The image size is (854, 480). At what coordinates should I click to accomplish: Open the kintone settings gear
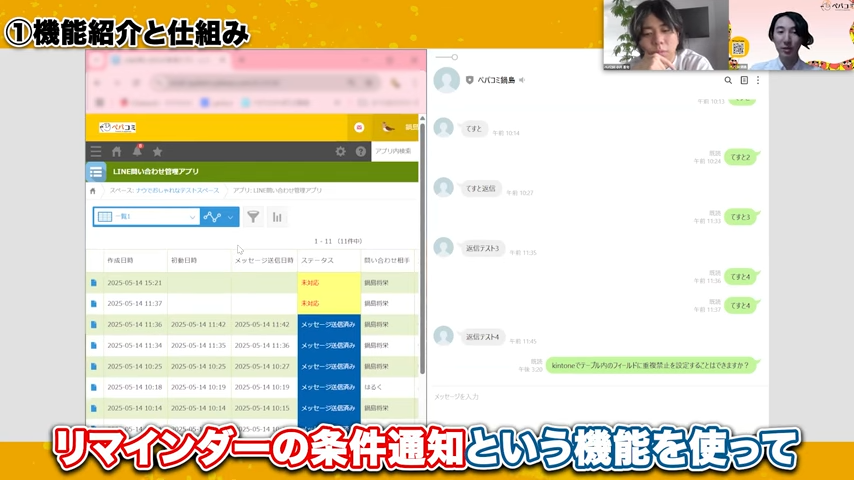340,151
